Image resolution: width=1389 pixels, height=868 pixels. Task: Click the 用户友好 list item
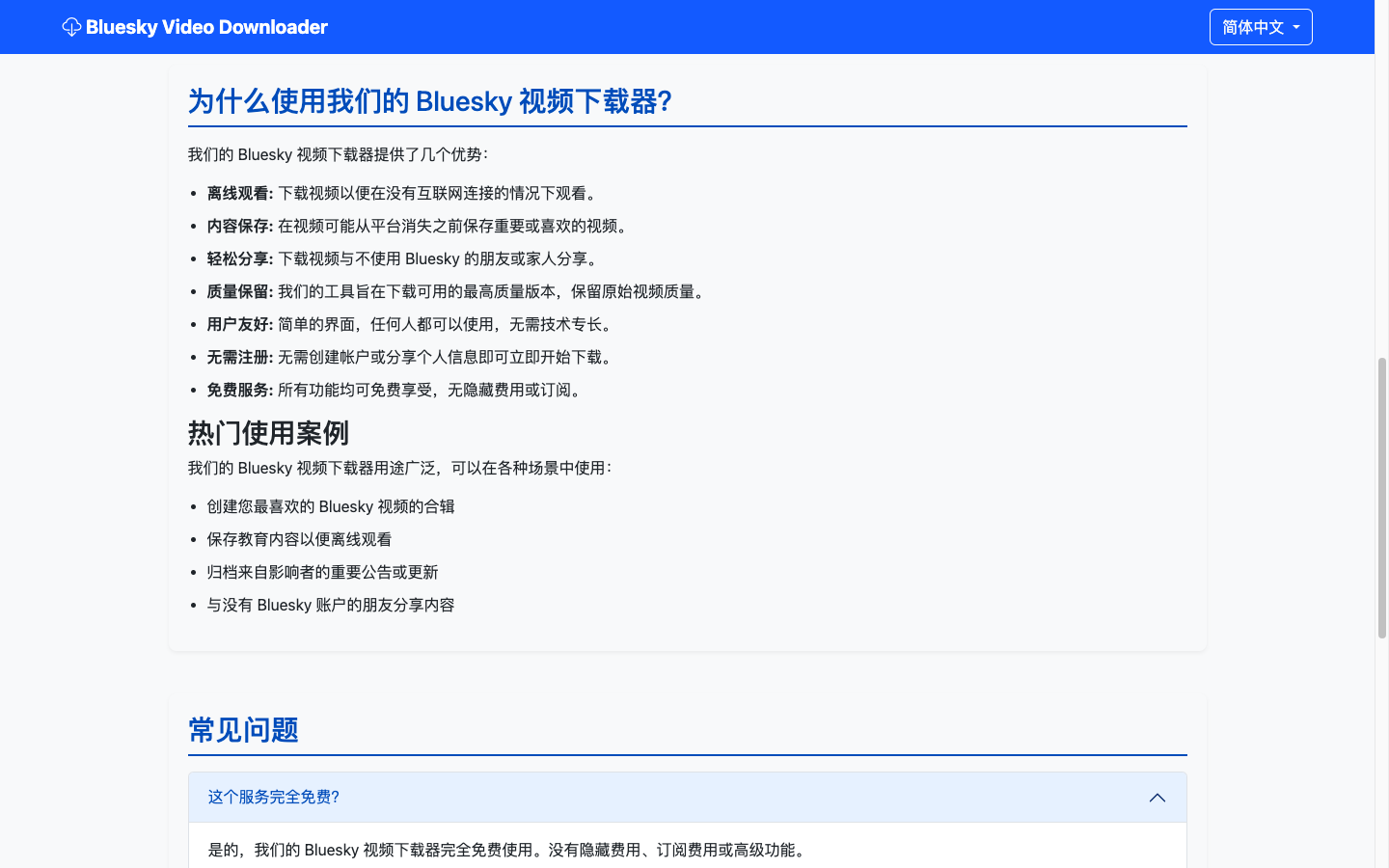pyautogui.click(x=412, y=324)
